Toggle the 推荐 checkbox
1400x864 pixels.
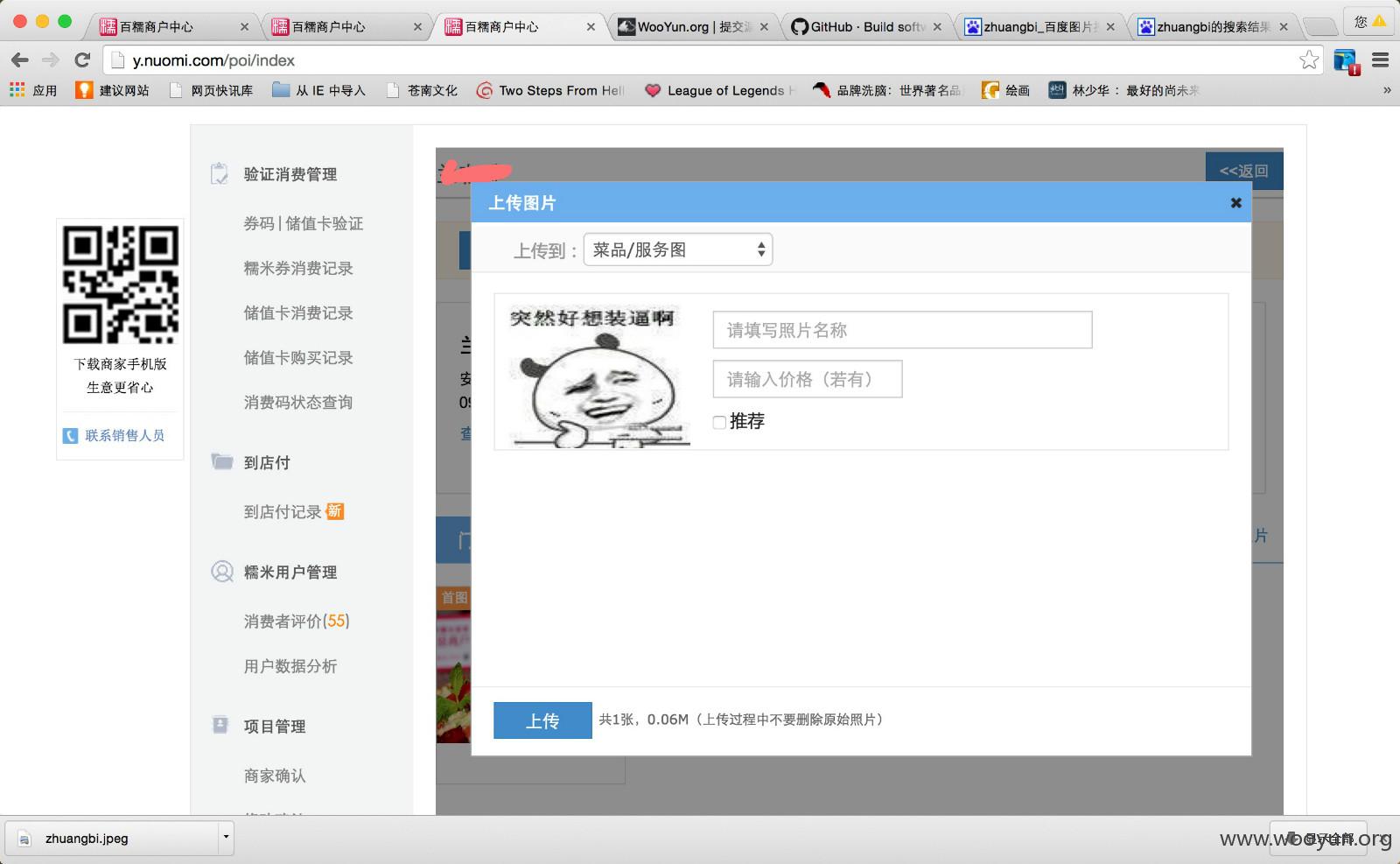coord(719,422)
